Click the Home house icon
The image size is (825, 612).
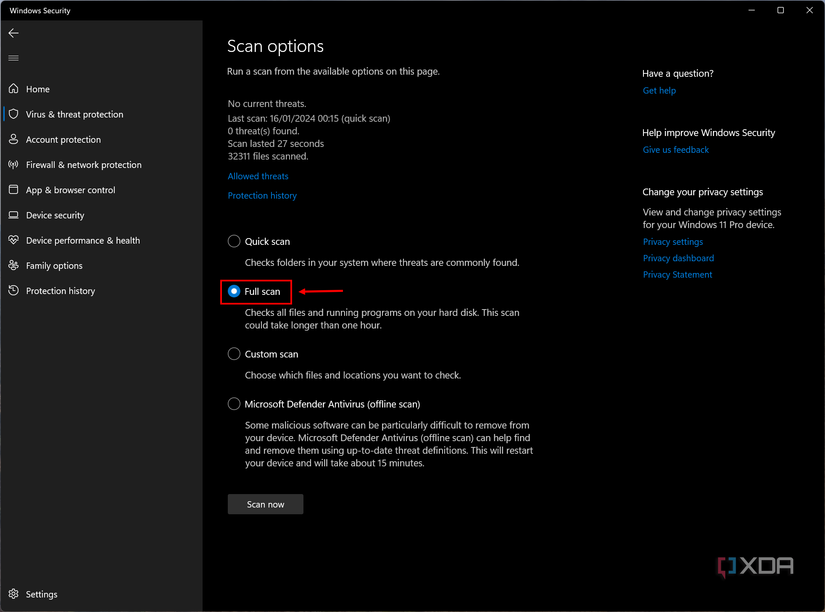(x=14, y=88)
